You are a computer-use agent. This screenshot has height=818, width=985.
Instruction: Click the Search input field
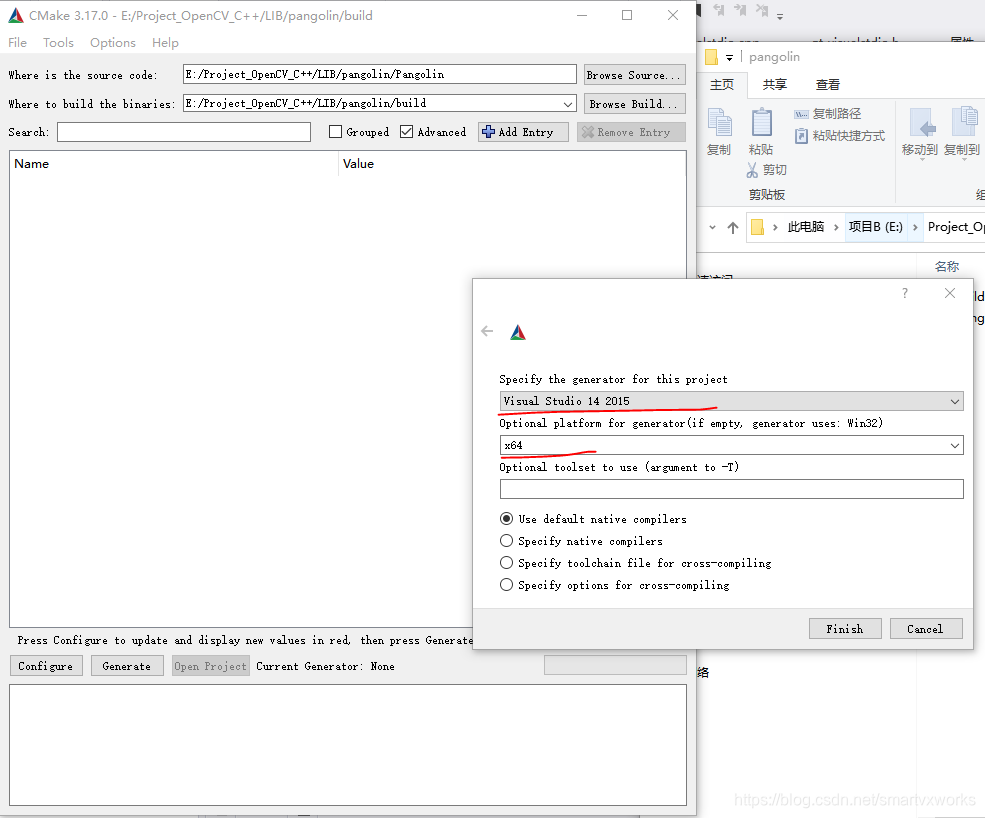pyautogui.click(x=183, y=132)
